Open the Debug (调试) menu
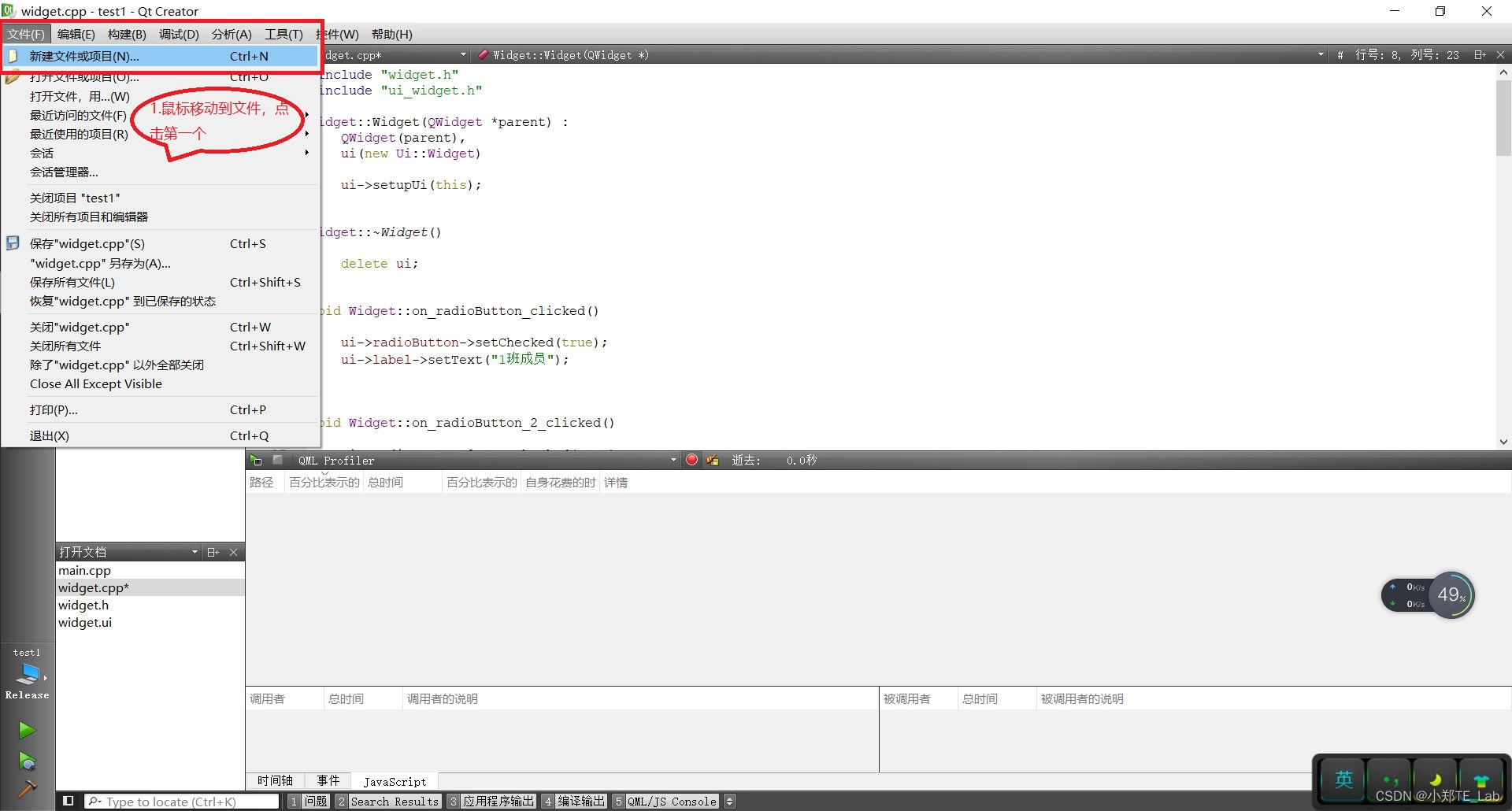 [x=179, y=34]
